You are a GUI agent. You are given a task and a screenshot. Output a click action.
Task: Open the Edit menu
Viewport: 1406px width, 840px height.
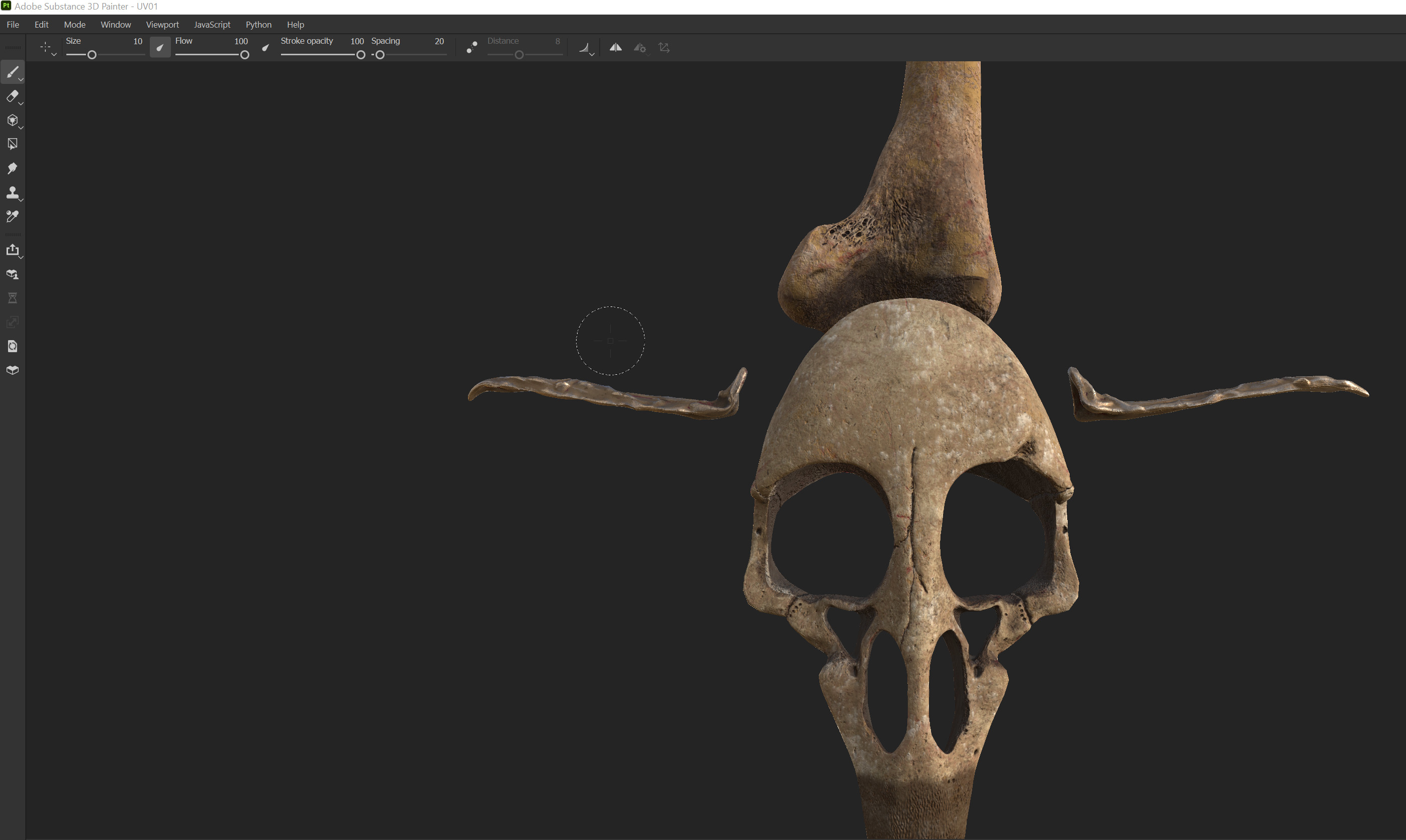tap(41, 24)
